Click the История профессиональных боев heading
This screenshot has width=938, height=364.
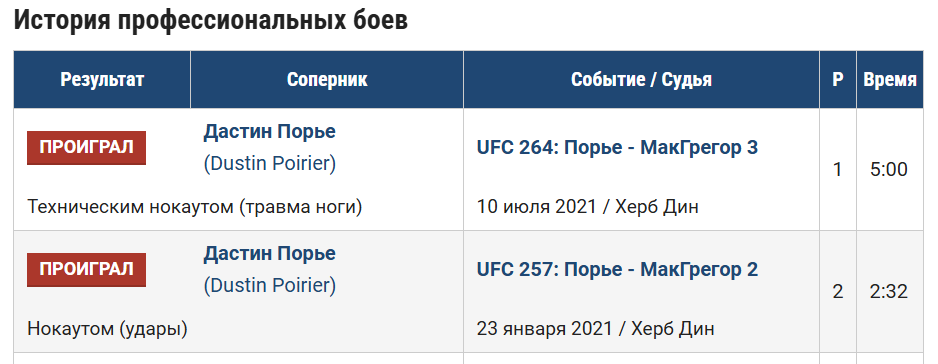pos(211,20)
